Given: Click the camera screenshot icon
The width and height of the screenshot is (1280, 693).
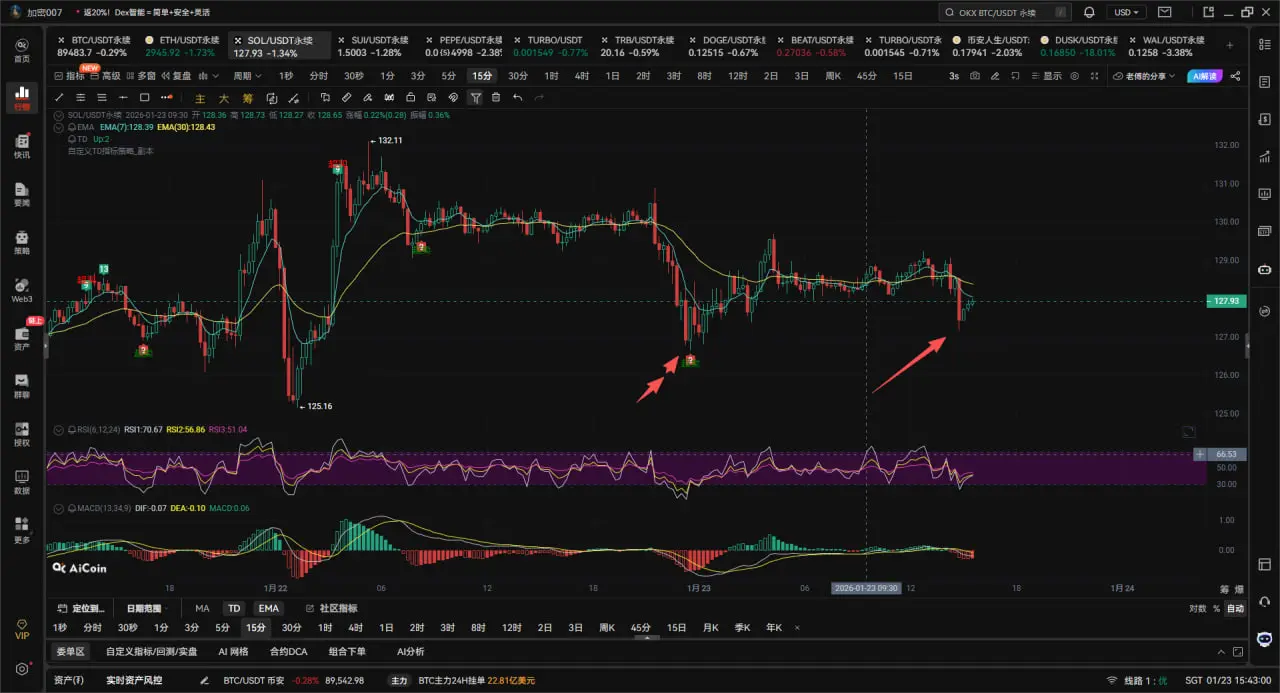Looking at the screenshot, I should (x=975, y=76).
